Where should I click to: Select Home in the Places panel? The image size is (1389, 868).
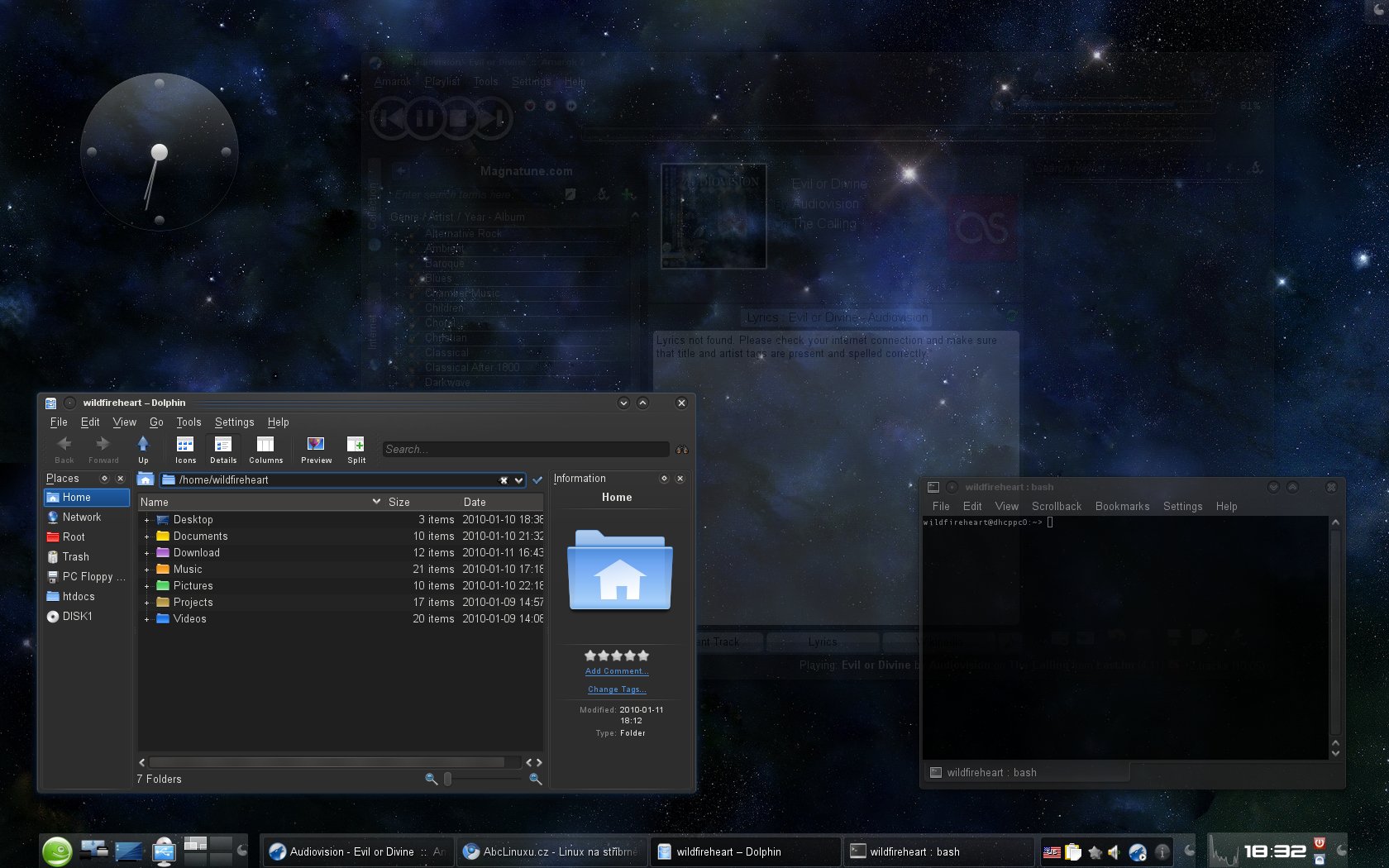coord(87,498)
